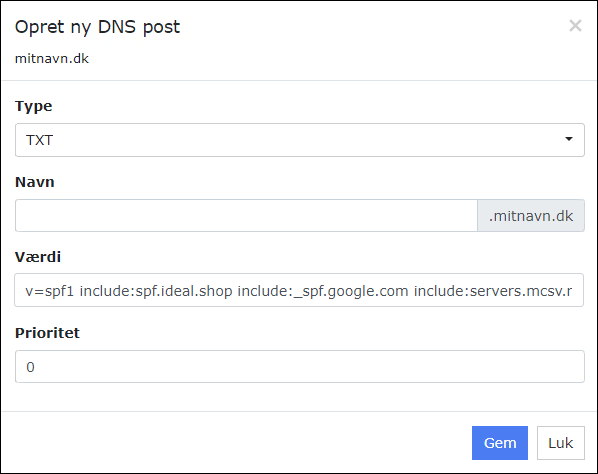The image size is (598, 474).
Task: Select the TXT value text in Type
Action: tap(39, 140)
